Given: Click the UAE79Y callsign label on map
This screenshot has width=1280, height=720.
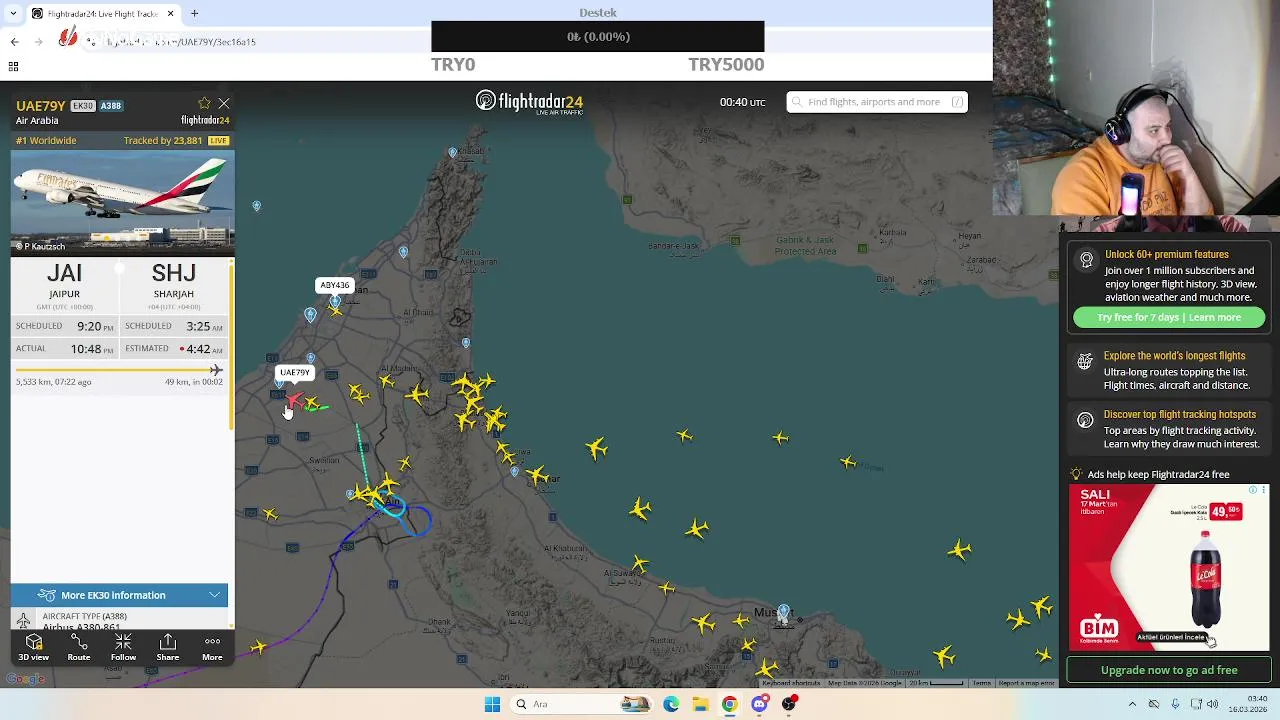Looking at the screenshot, I should click(295, 373).
